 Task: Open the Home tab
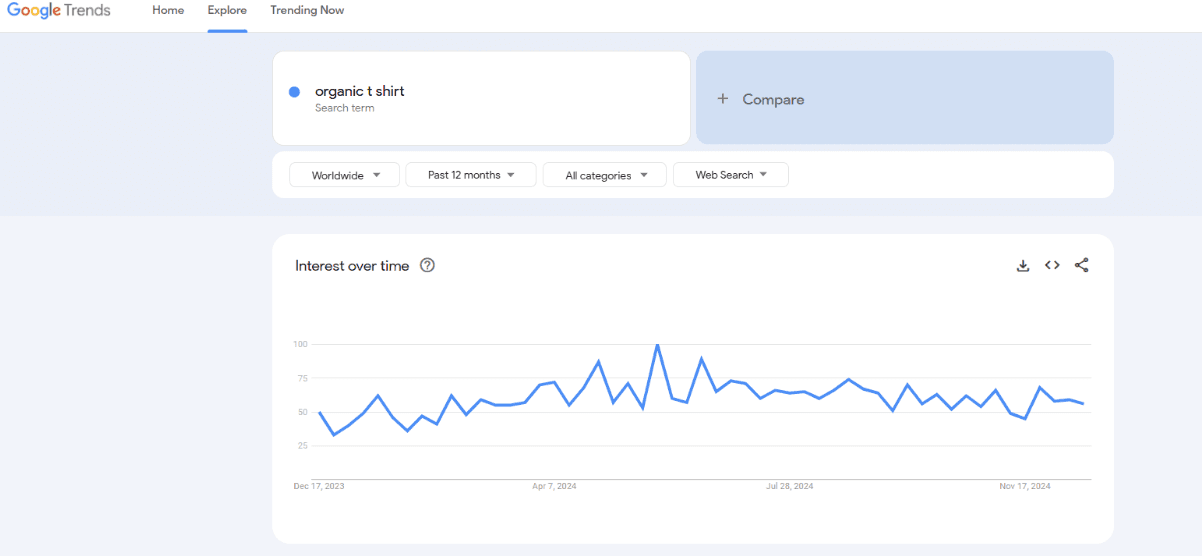tap(168, 10)
